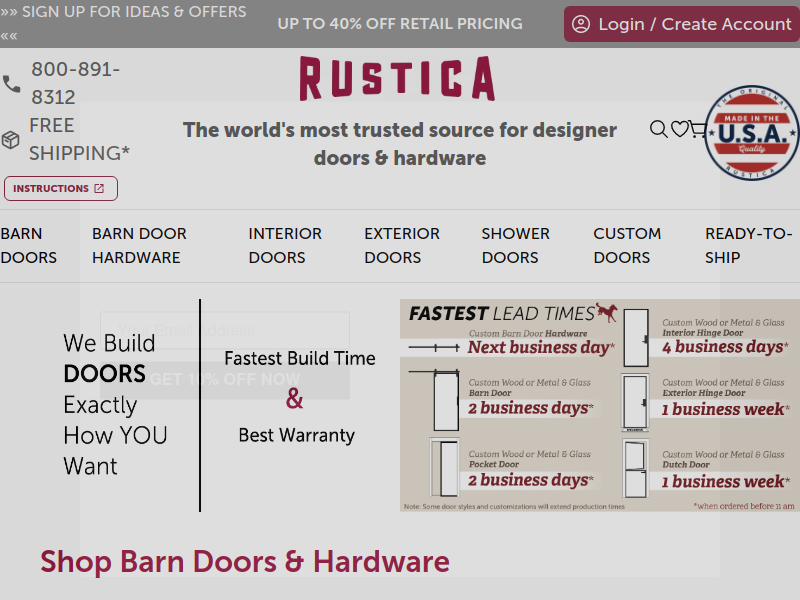
Task: Click the world's most trusted source tagline
Action: pyautogui.click(x=400, y=144)
